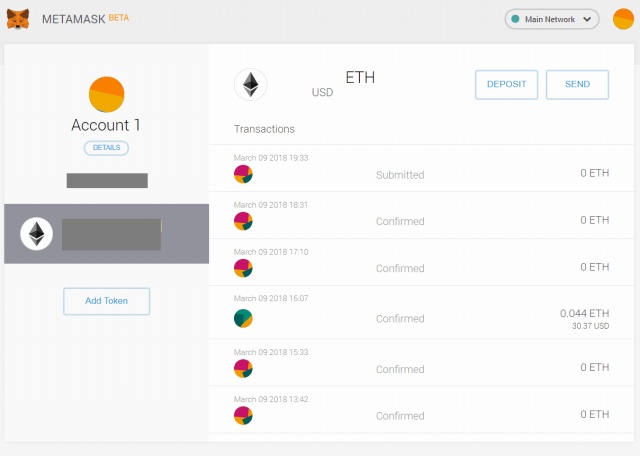640x456 pixels.
Task: Click identicon of the 18:31 transaction
Action: [x=243, y=221]
